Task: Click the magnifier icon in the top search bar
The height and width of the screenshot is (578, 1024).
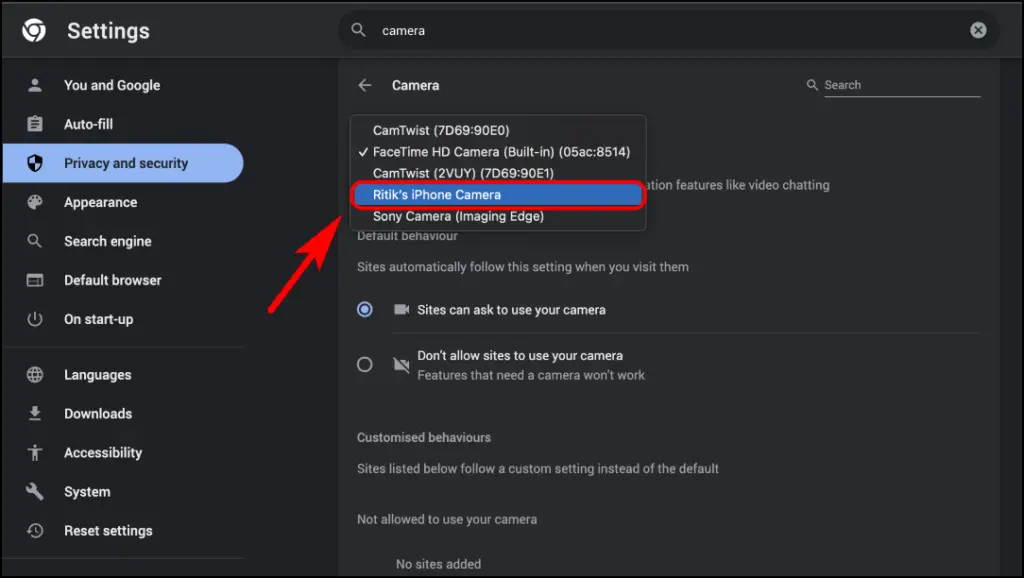Action: point(359,30)
